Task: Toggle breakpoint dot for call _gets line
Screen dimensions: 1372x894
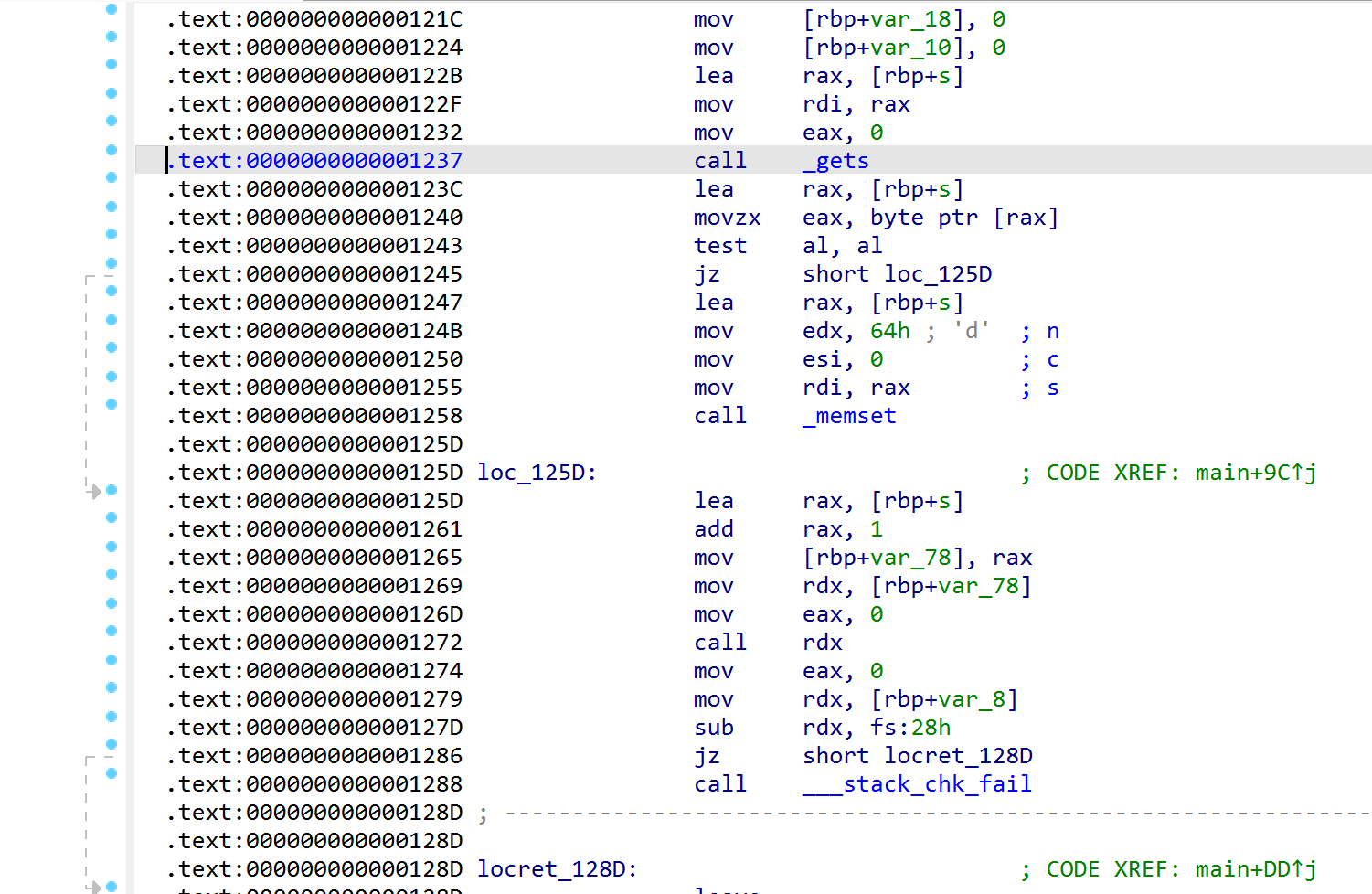Action: click(x=112, y=150)
